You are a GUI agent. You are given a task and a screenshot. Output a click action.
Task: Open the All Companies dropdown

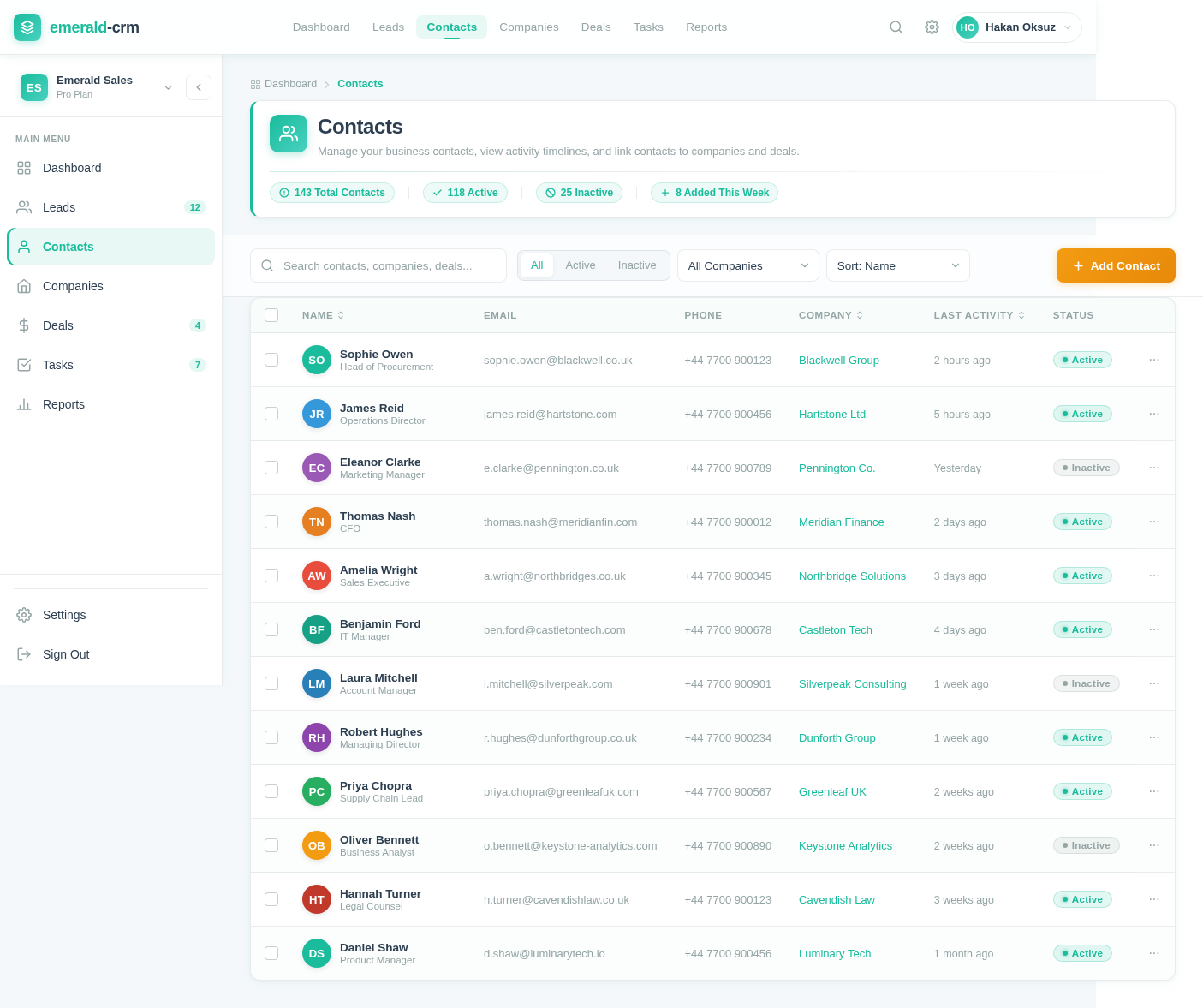point(747,265)
